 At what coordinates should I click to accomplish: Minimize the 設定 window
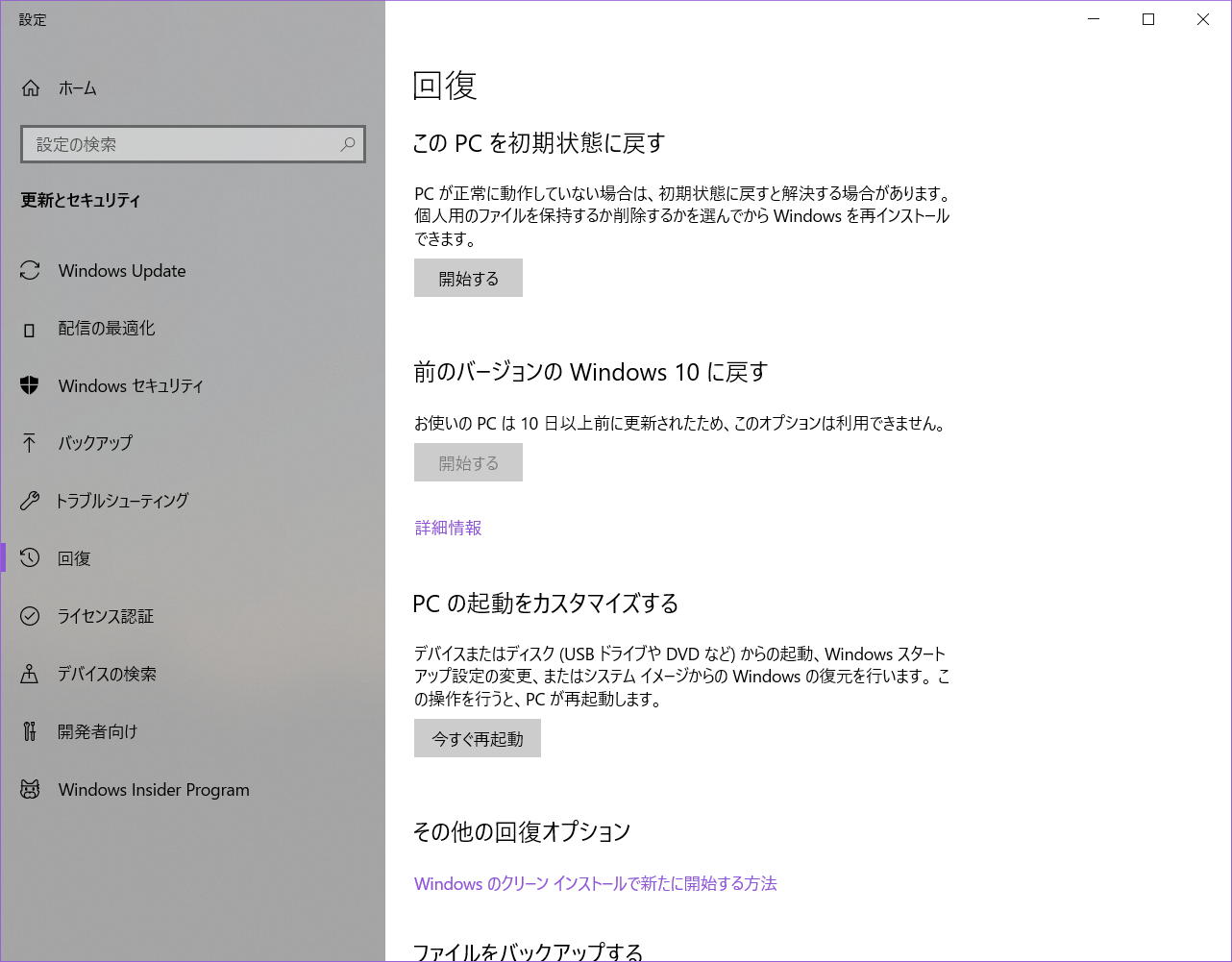tap(1094, 19)
